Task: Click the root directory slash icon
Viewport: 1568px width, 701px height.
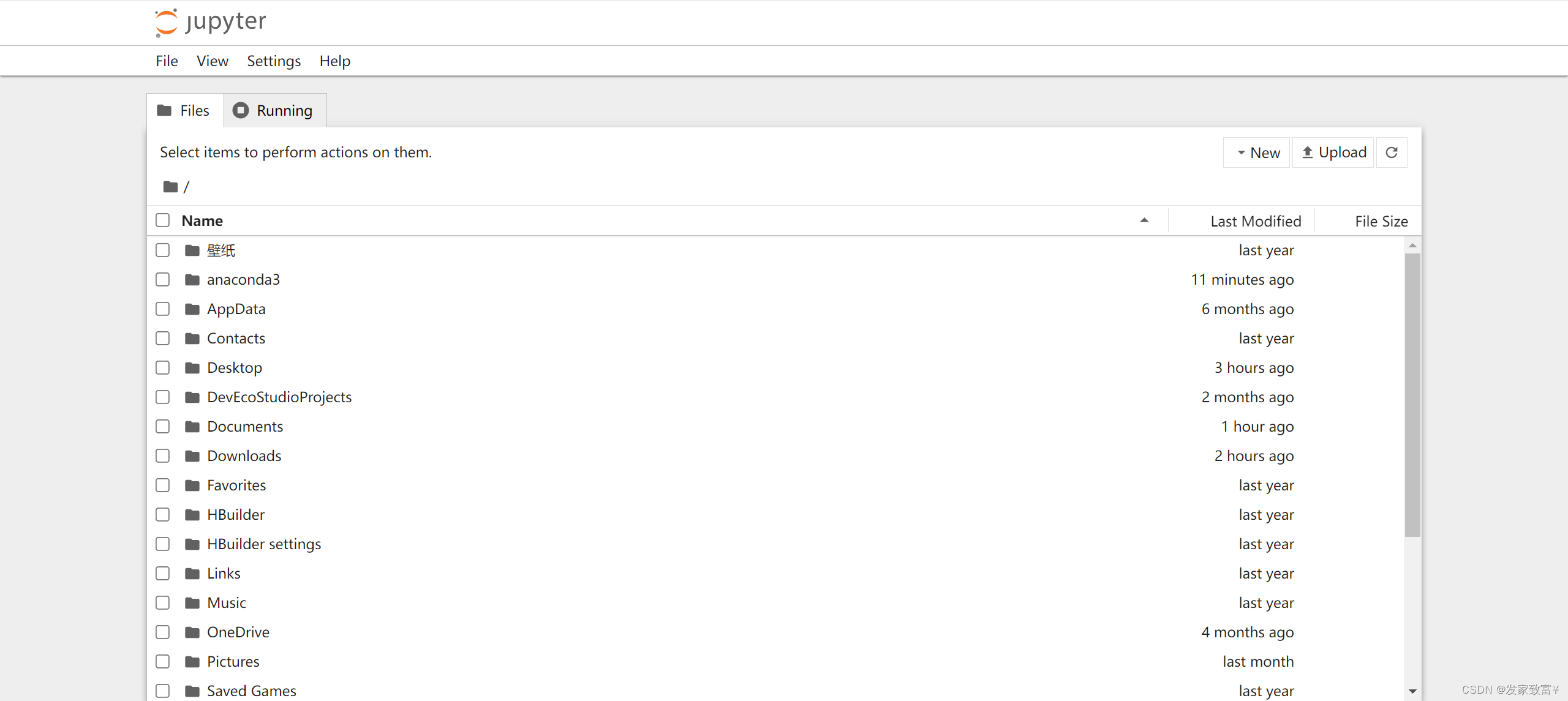Action: (186, 187)
